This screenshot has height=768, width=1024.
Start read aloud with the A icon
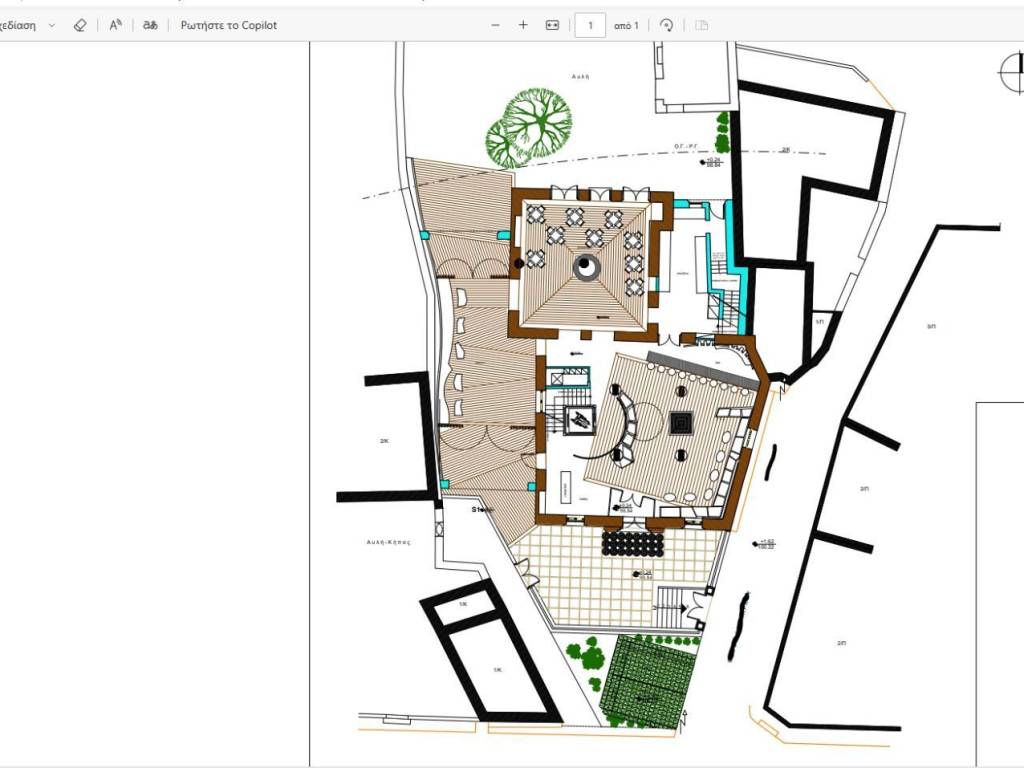[116, 25]
